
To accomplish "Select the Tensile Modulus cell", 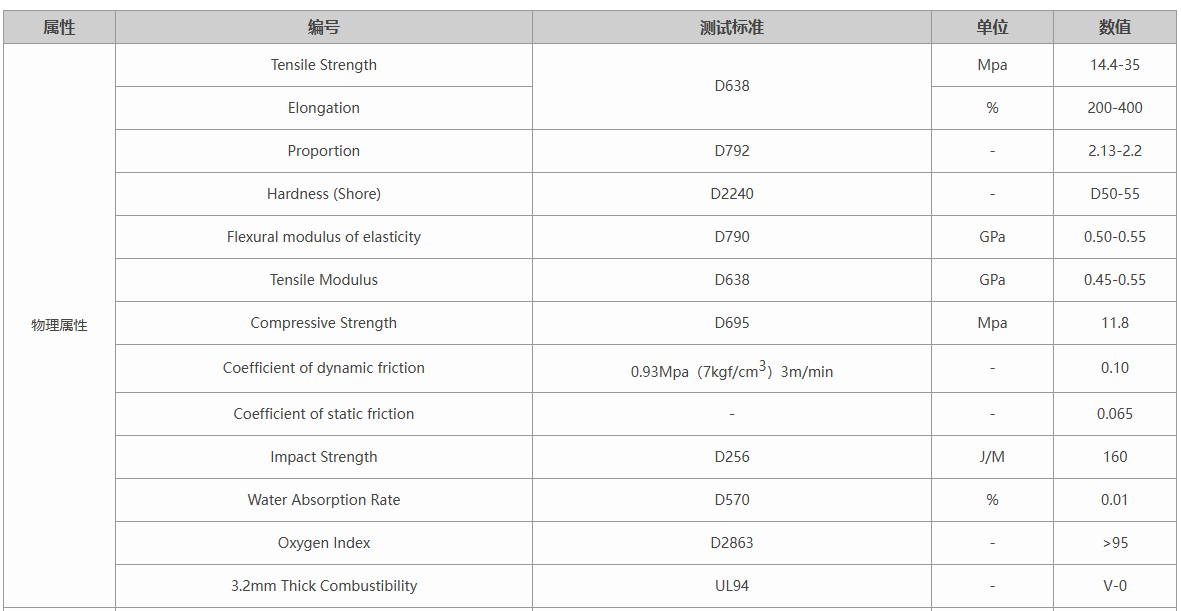I will pyautogui.click(x=323, y=280).
